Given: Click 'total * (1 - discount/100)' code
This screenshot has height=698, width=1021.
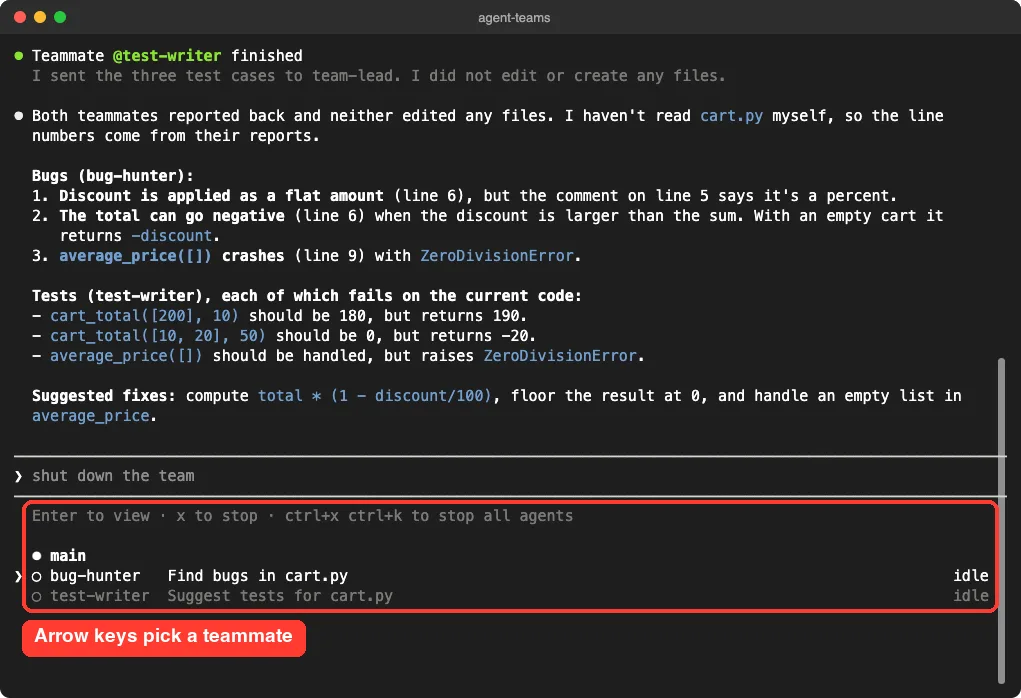Looking at the screenshot, I should [x=374, y=396].
